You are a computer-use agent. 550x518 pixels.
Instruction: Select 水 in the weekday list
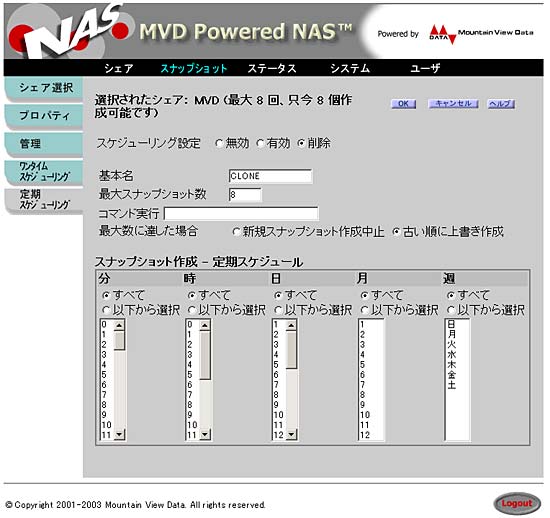[451, 354]
